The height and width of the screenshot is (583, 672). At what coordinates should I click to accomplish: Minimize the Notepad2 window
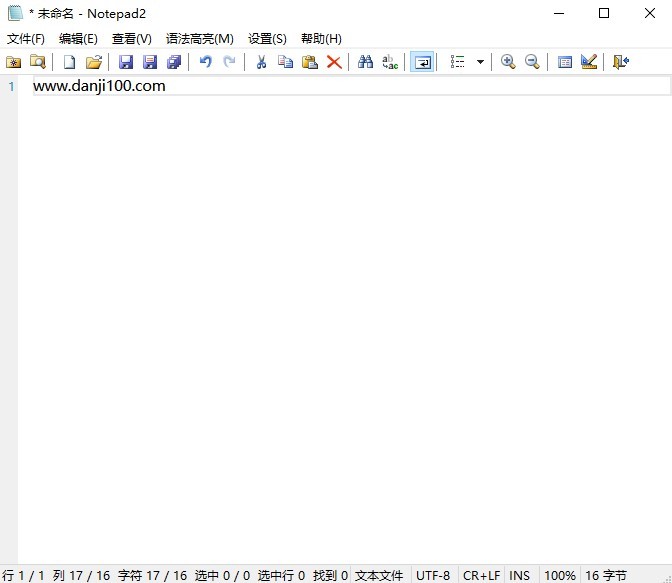click(x=559, y=13)
